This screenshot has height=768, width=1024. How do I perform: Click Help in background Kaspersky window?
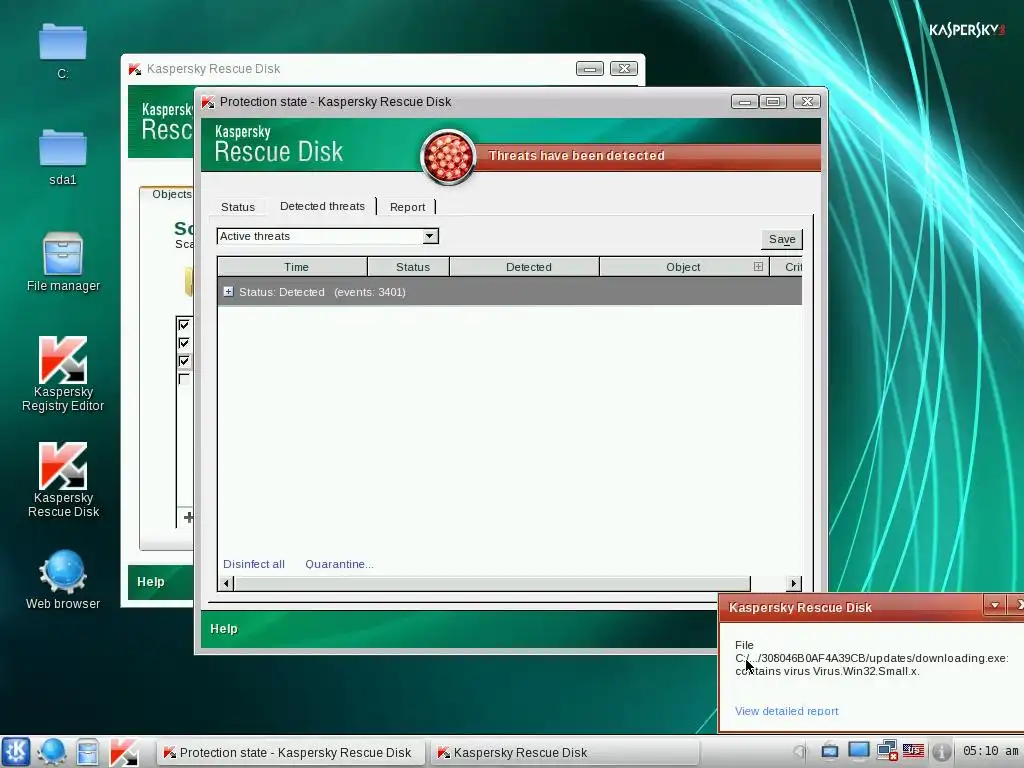[x=150, y=582]
